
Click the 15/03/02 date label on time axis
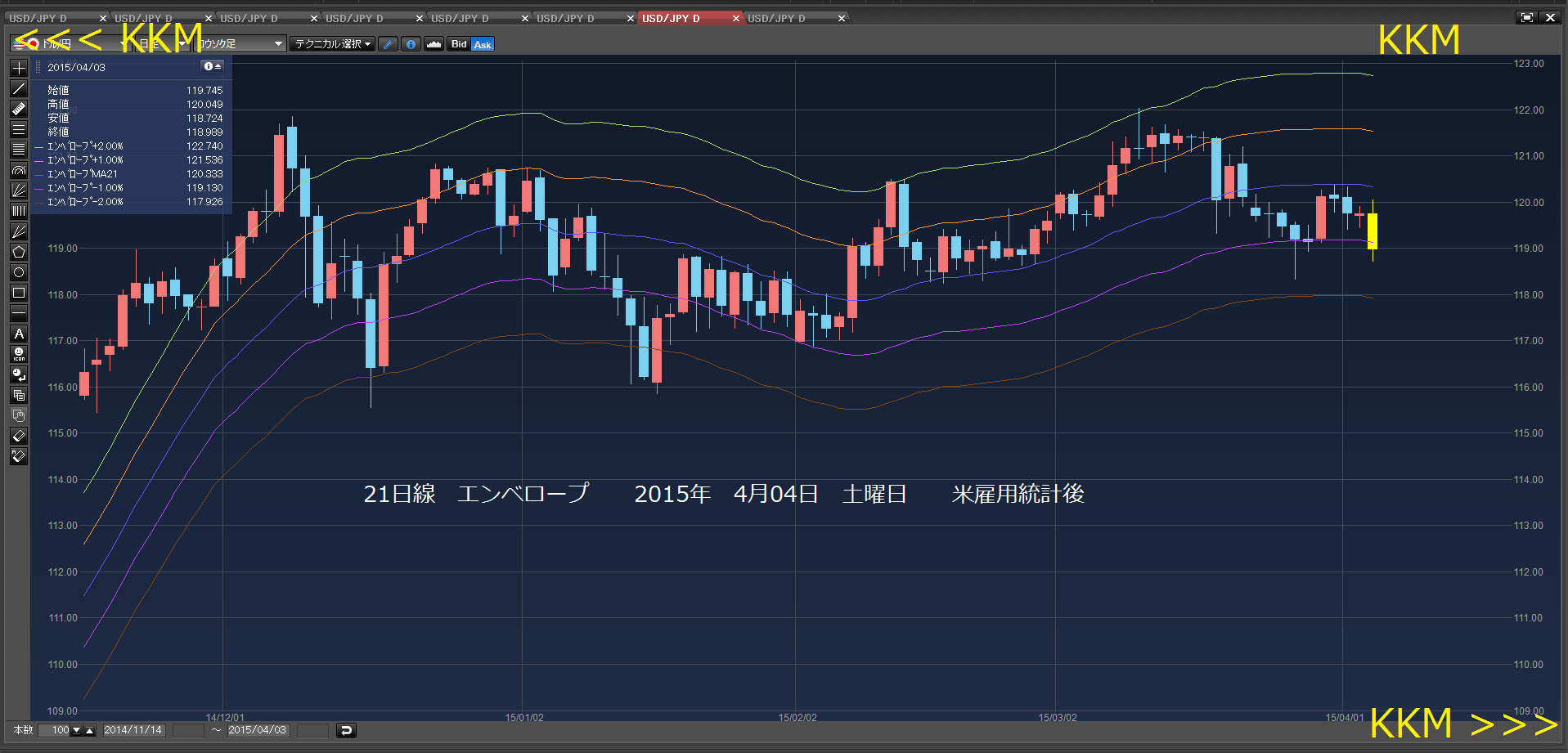[x=1058, y=718]
